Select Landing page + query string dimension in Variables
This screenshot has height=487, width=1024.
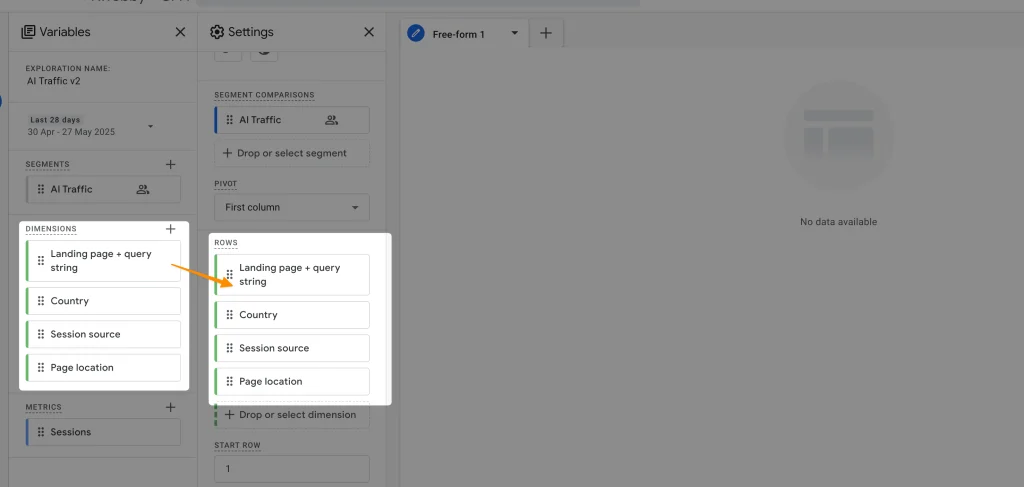pyautogui.click(x=103, y=261)
